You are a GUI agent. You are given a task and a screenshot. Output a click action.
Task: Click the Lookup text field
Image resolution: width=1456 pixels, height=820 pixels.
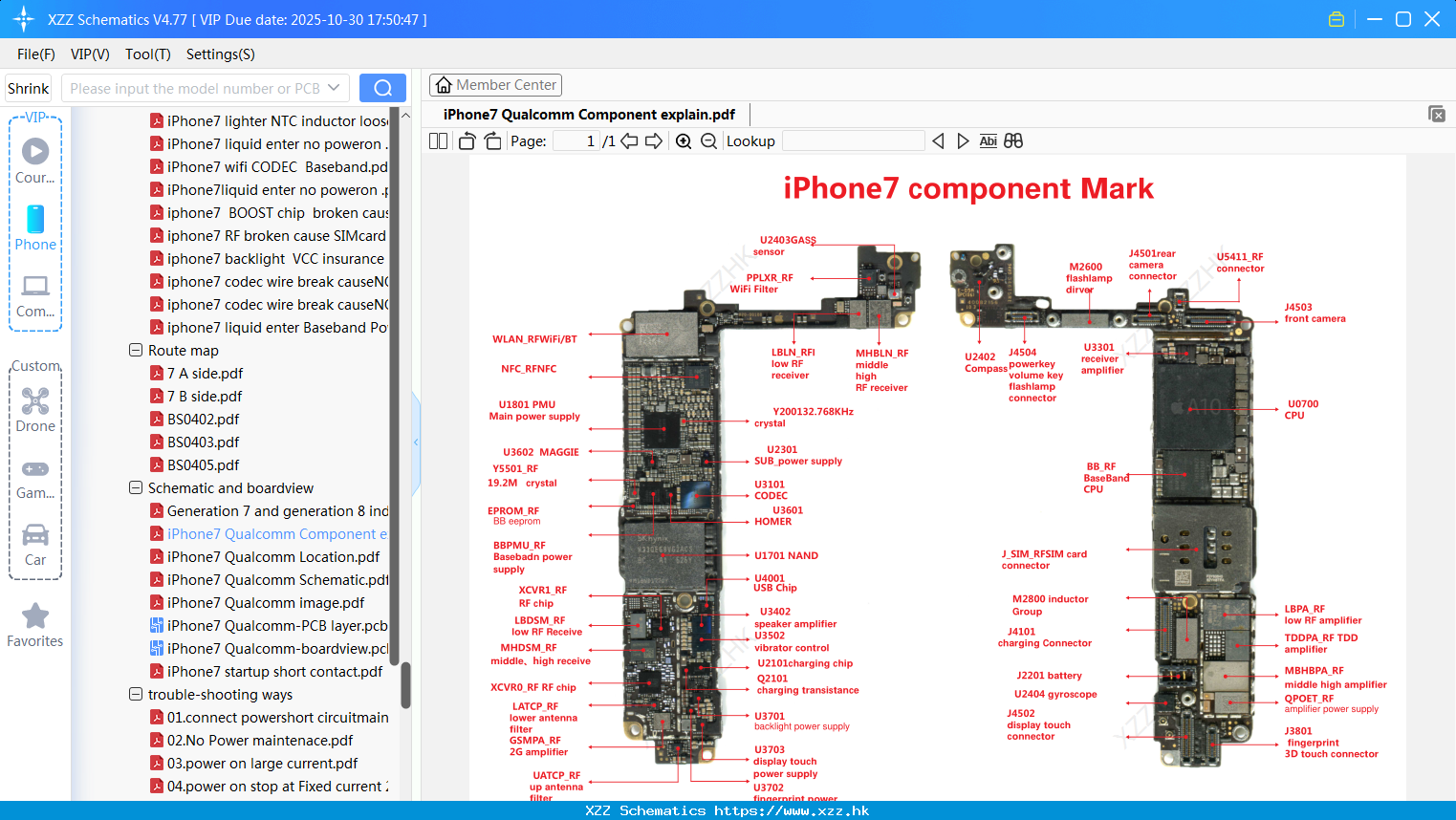coord(853,140)
